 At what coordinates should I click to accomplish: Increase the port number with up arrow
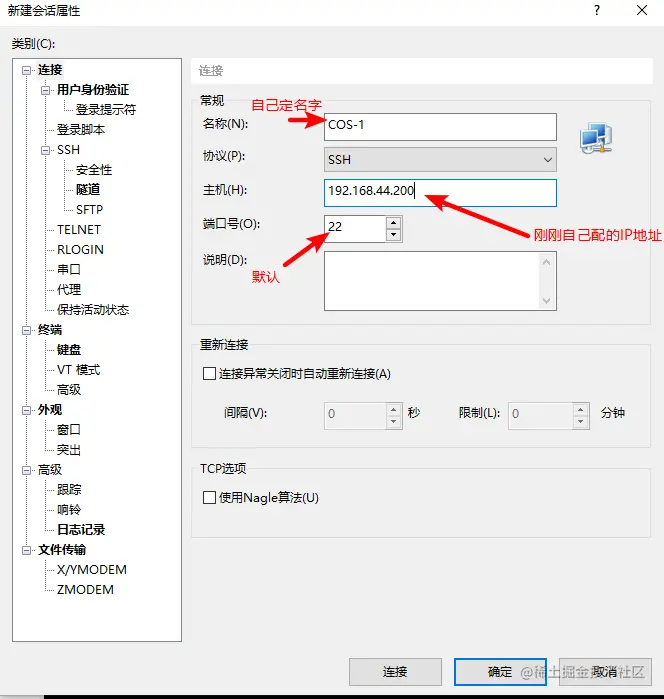pyautogui.click(x=393, y=222)
